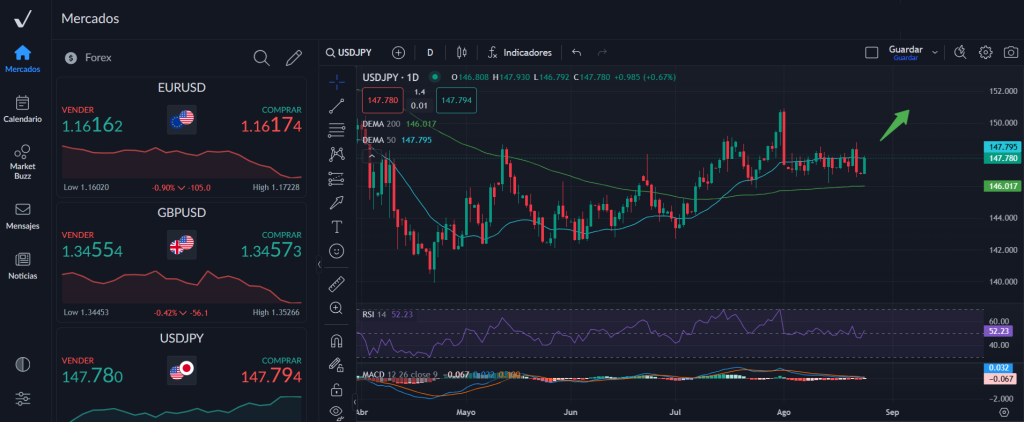Add a comparison symbol with plus icon

pyautogui.click(x=398, y=52)
